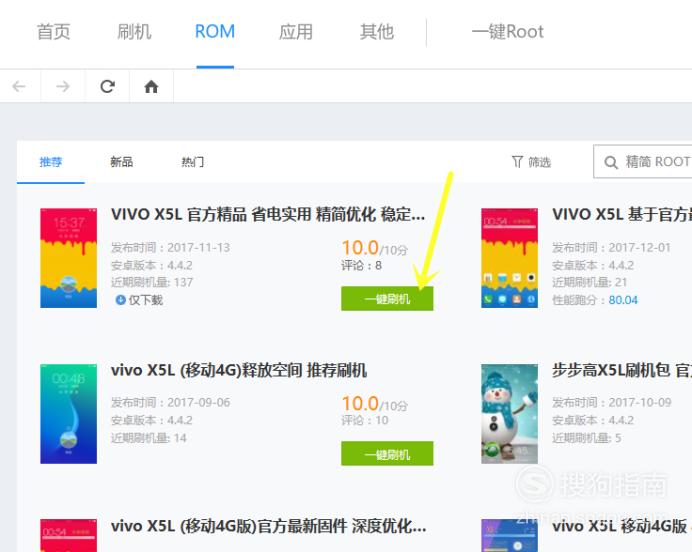Image resolution: width=692 pixels, height=552 pixels.
Task: Select the ROM menu tab
Action: (215, 32)
